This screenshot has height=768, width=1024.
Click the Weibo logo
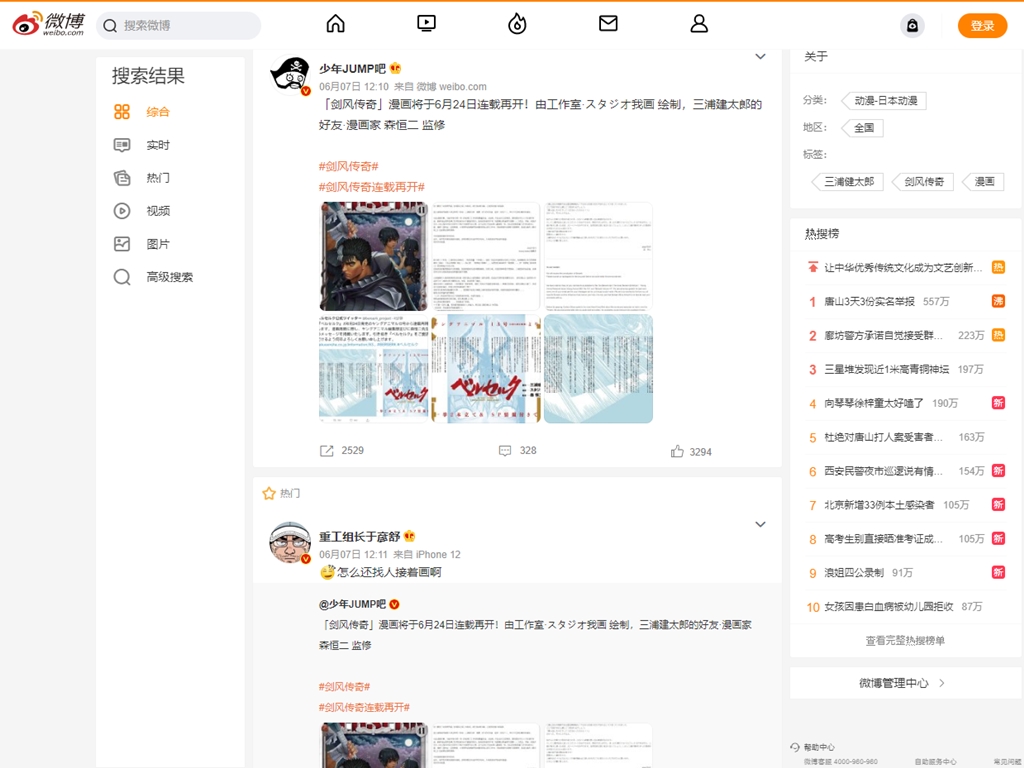pos(48,24)
